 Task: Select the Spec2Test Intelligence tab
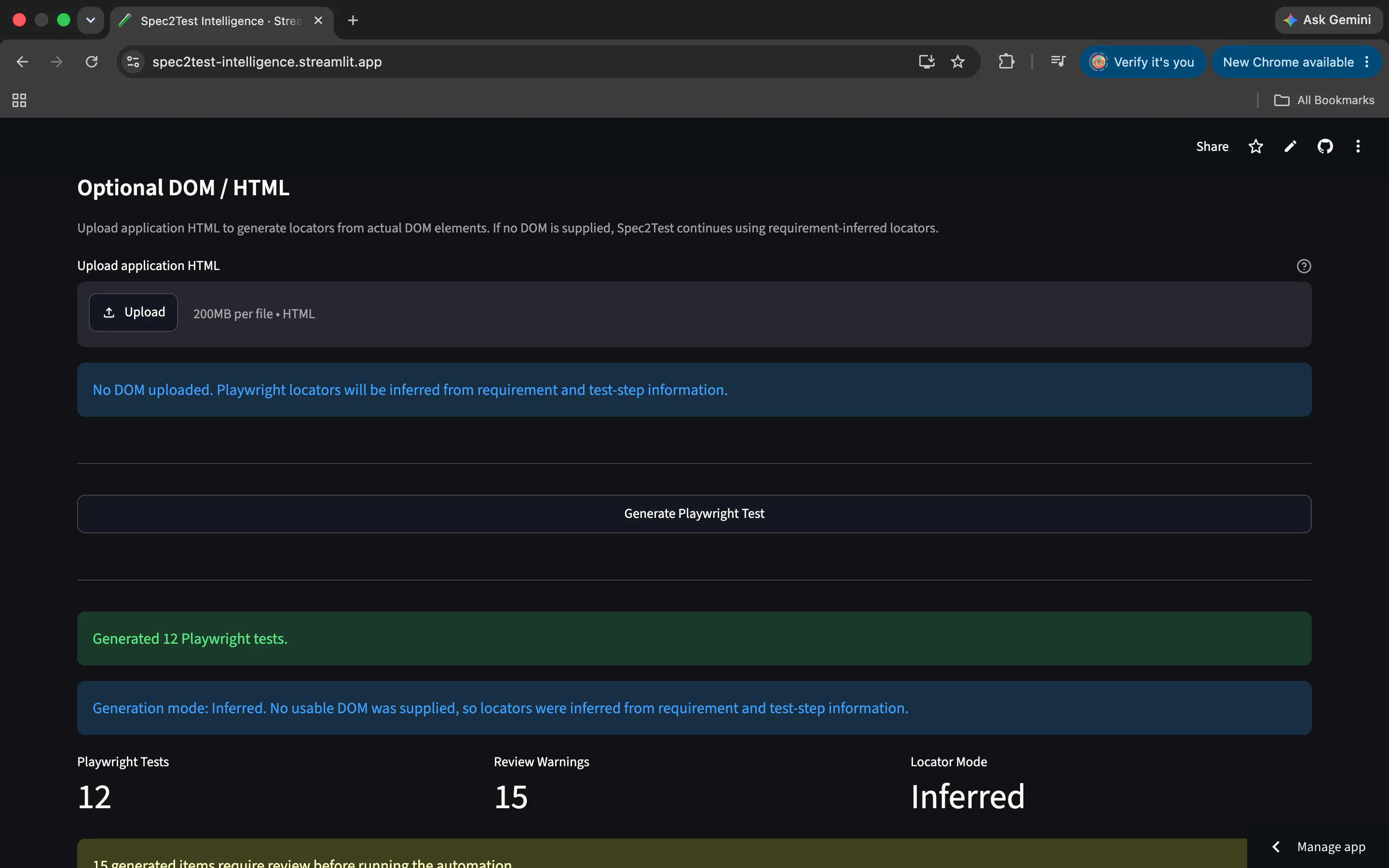pyautogui.click(x=221, y=21)
